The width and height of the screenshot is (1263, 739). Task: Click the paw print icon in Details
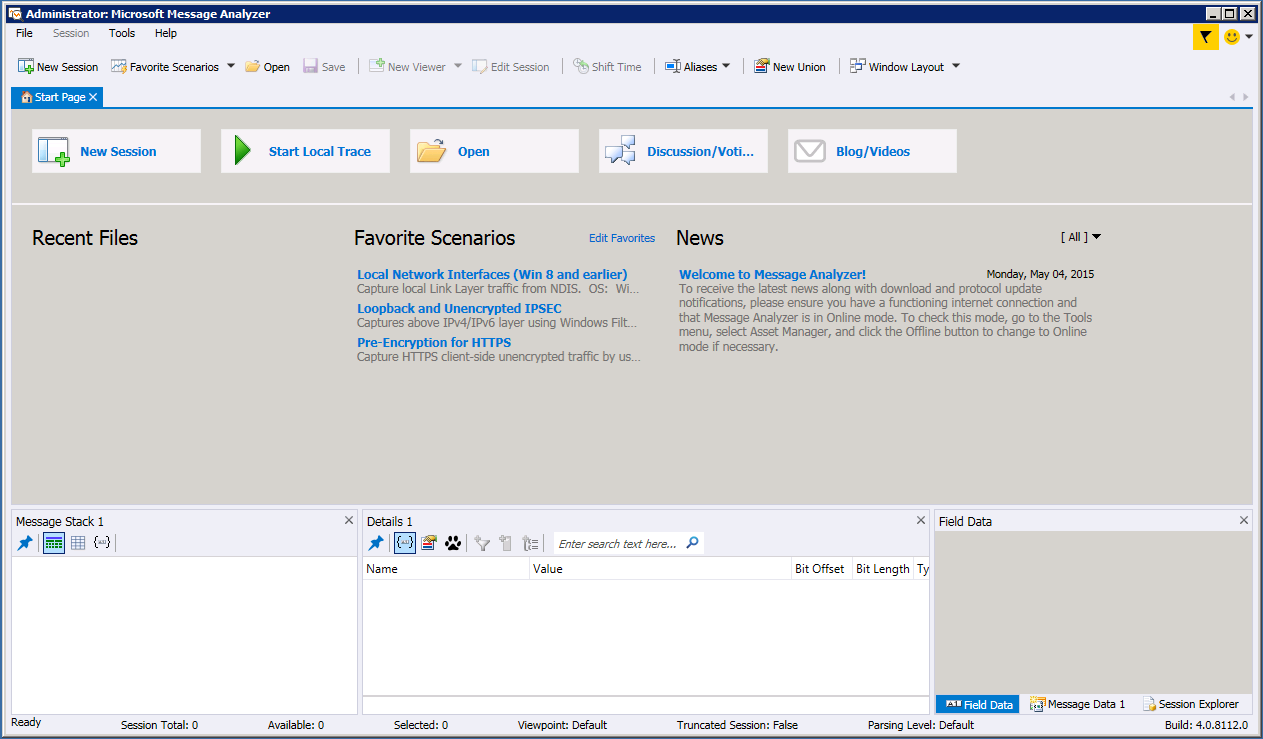tap(453, 543)
